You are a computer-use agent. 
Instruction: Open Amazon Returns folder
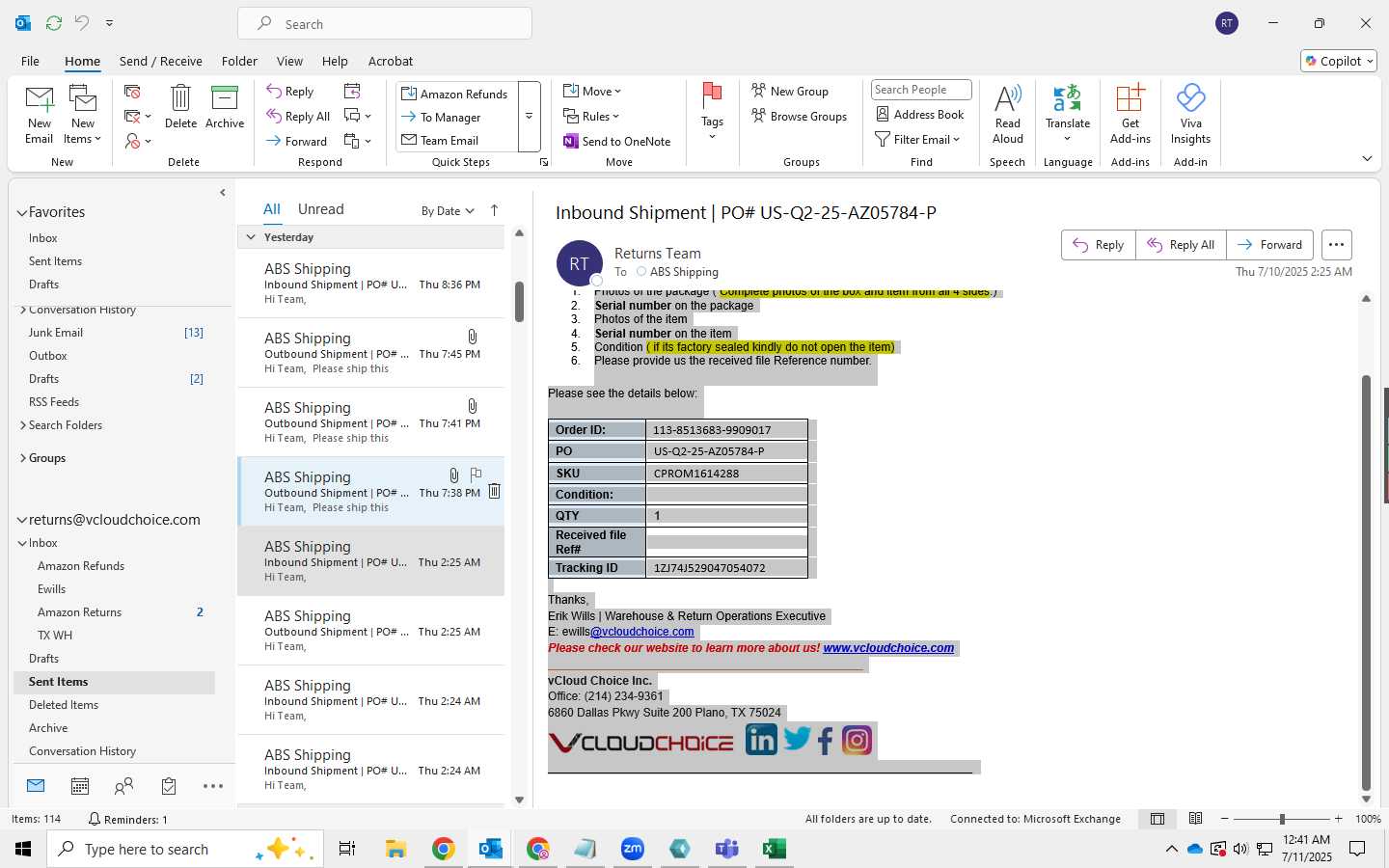tap(79, 612)
